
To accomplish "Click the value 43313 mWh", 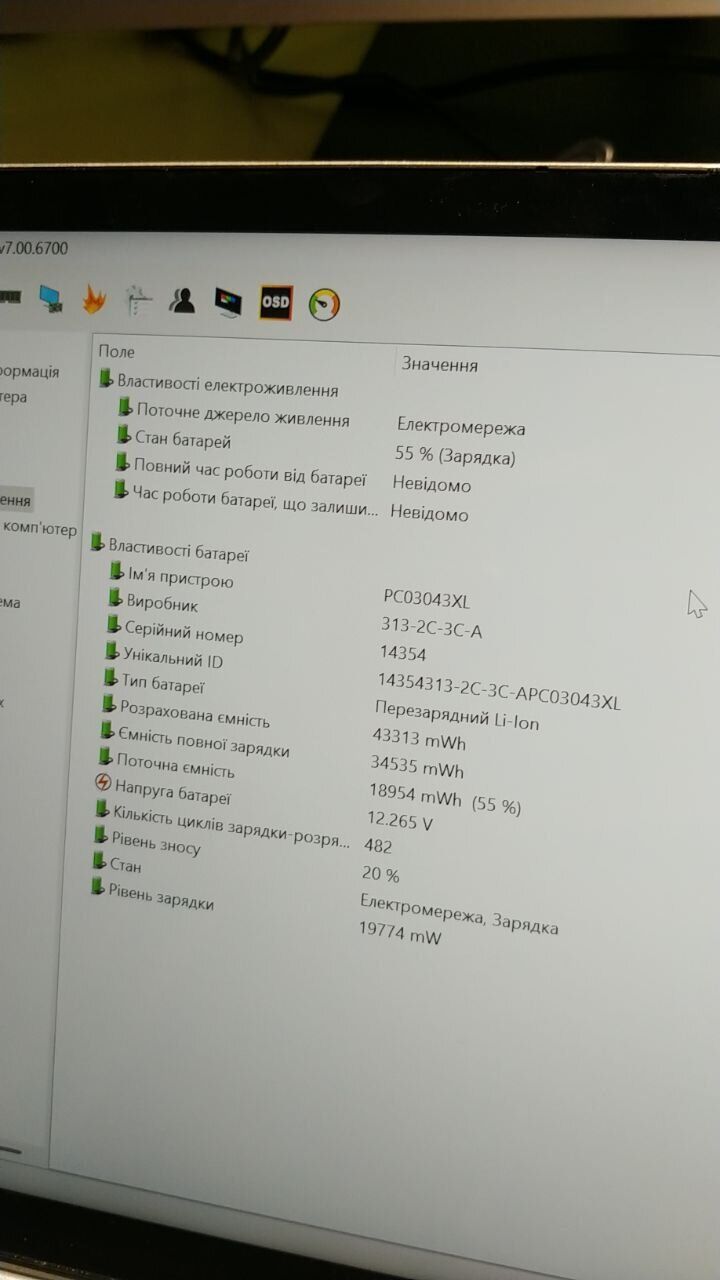I will pos(419,741).
